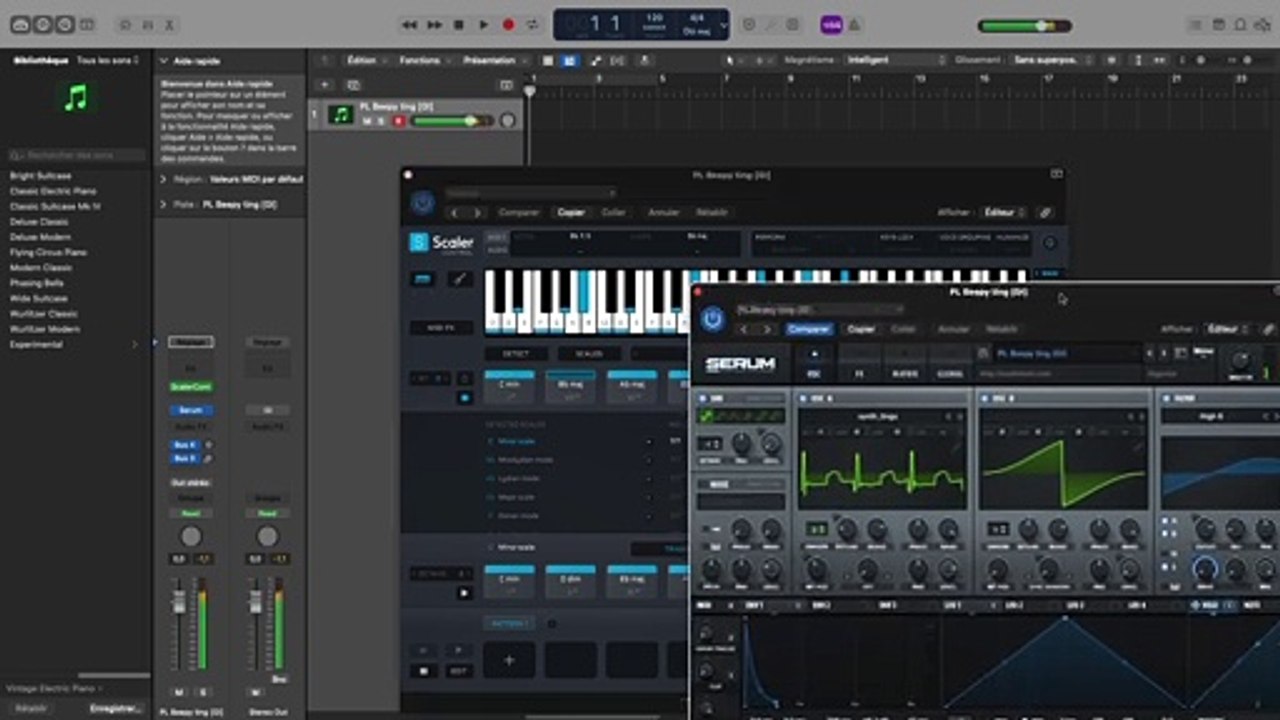Viewport: 1280px width, 720px height.
Task: Toggle Serum OSC B enable switch
Action: (985, 399)
